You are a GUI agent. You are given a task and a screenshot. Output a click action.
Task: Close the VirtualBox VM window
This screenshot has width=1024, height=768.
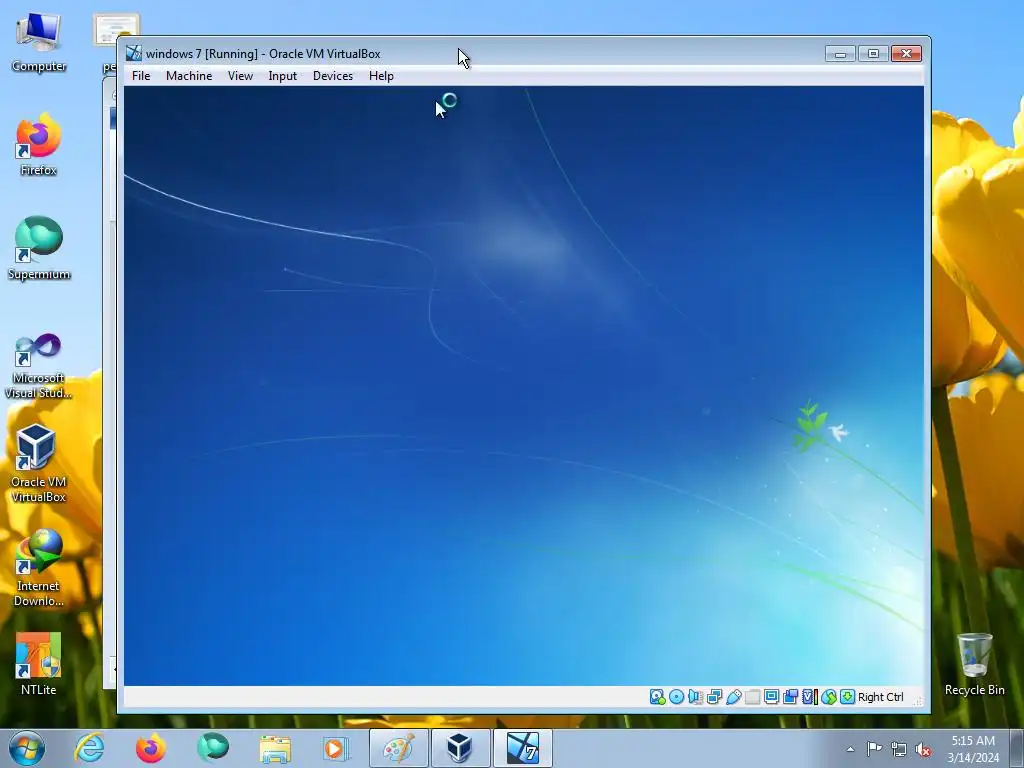[906, 54]
